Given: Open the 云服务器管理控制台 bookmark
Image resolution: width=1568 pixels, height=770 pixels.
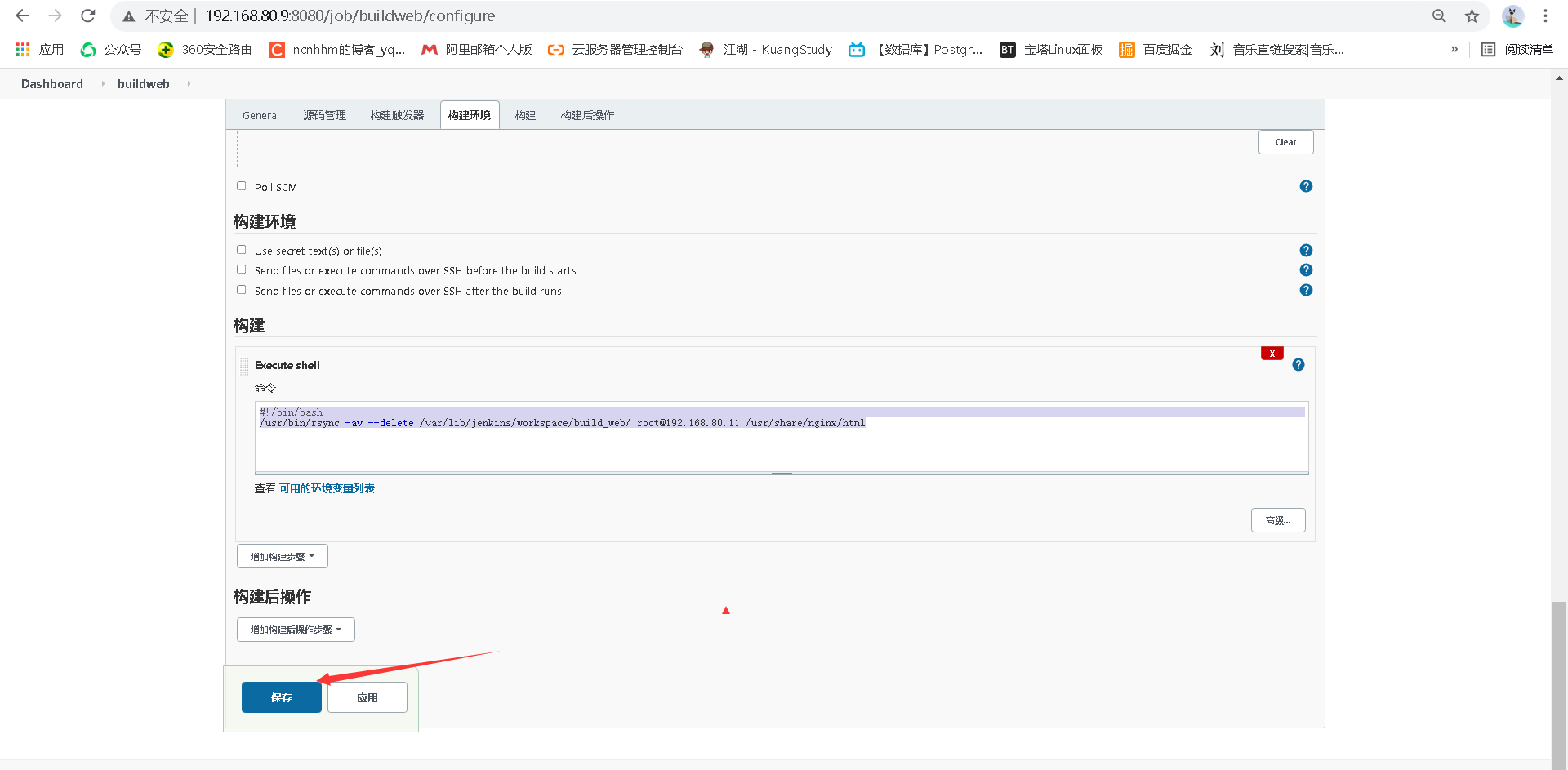Looking at the screenshot, I should click(626, 49).
